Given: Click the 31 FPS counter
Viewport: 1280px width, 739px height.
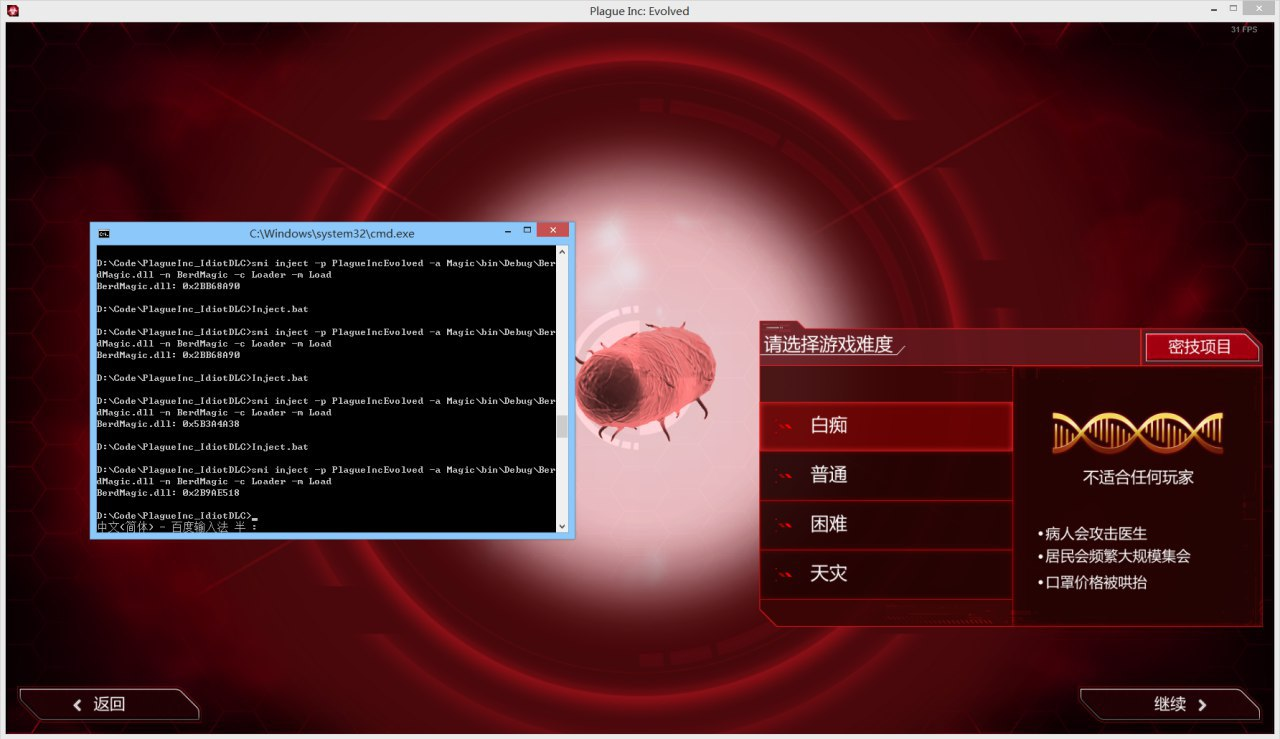Looking at the screenshot, I should 1244,29.
